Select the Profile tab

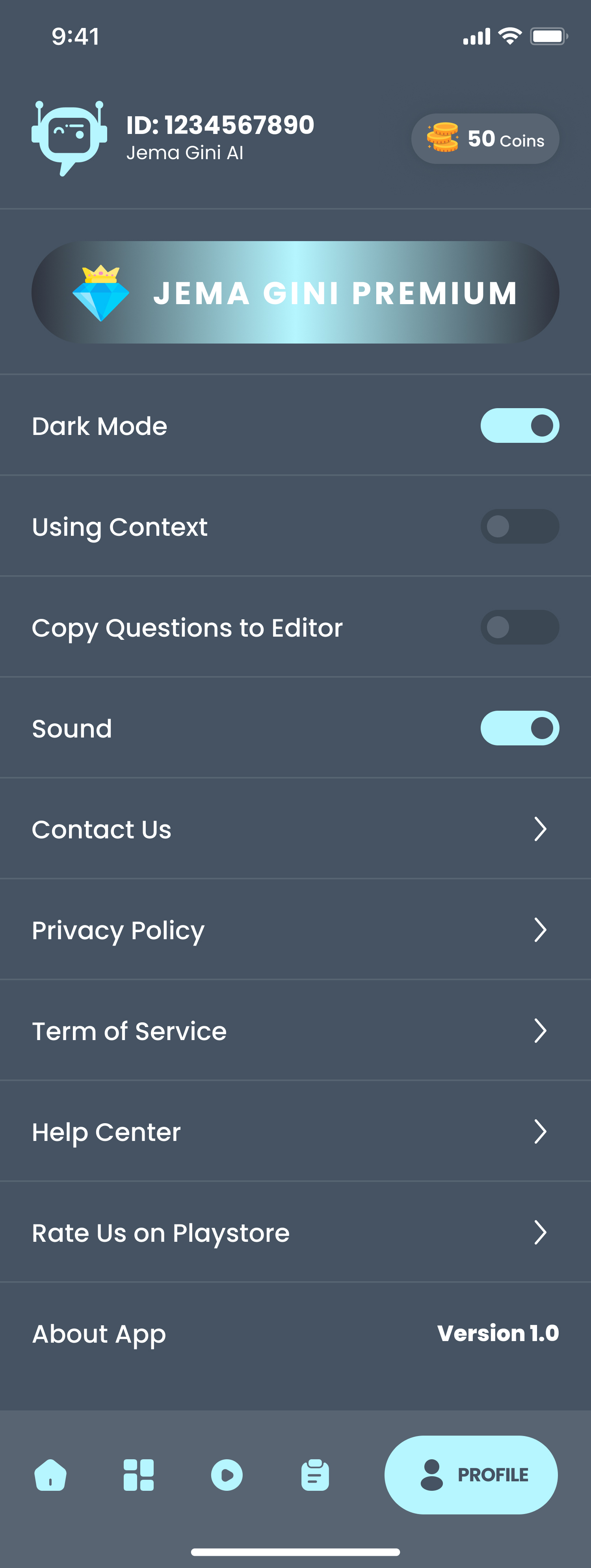(470, 1475)
